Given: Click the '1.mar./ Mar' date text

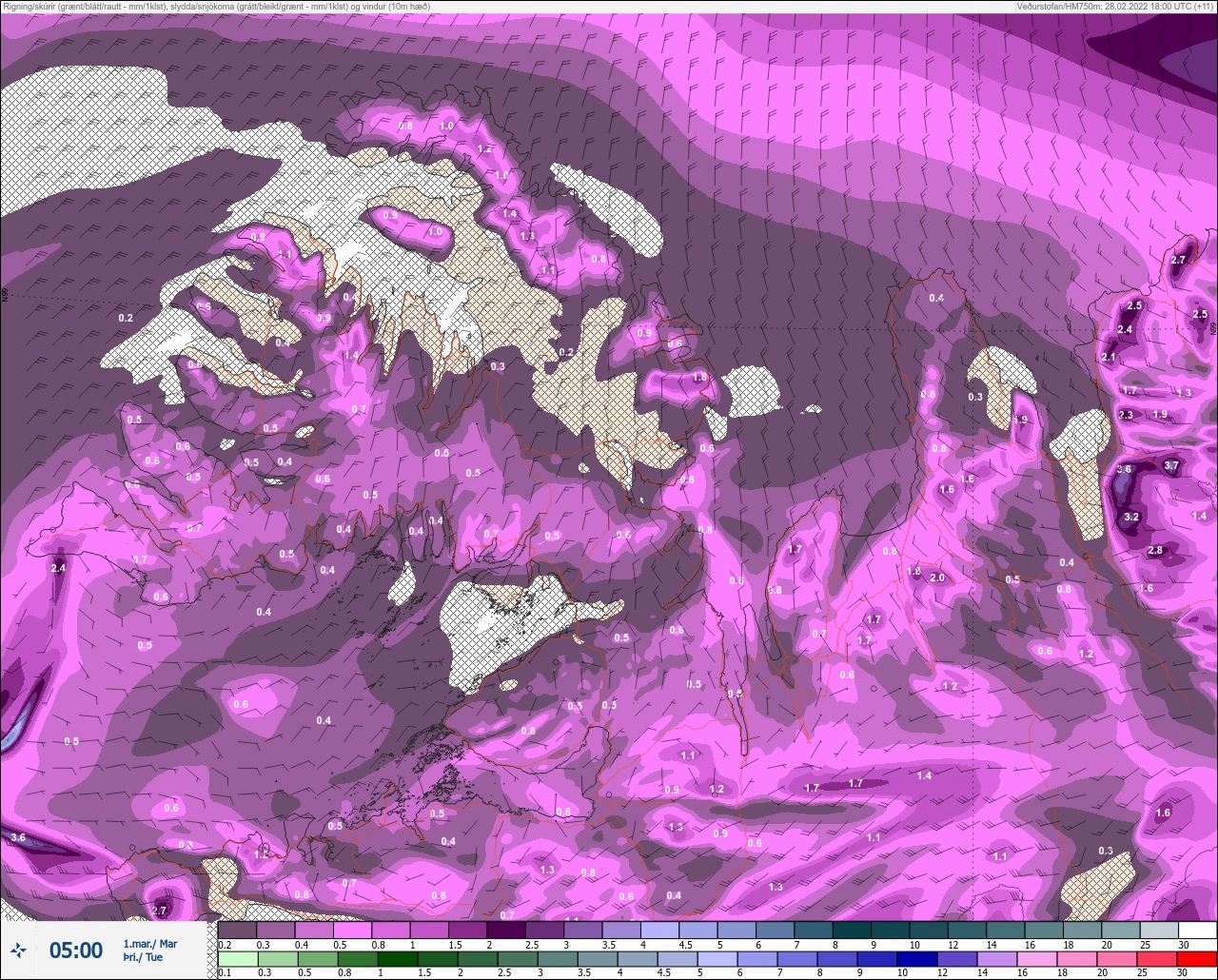Looking at the screenshot, I should pyautogui.click(x=150, y=943).
